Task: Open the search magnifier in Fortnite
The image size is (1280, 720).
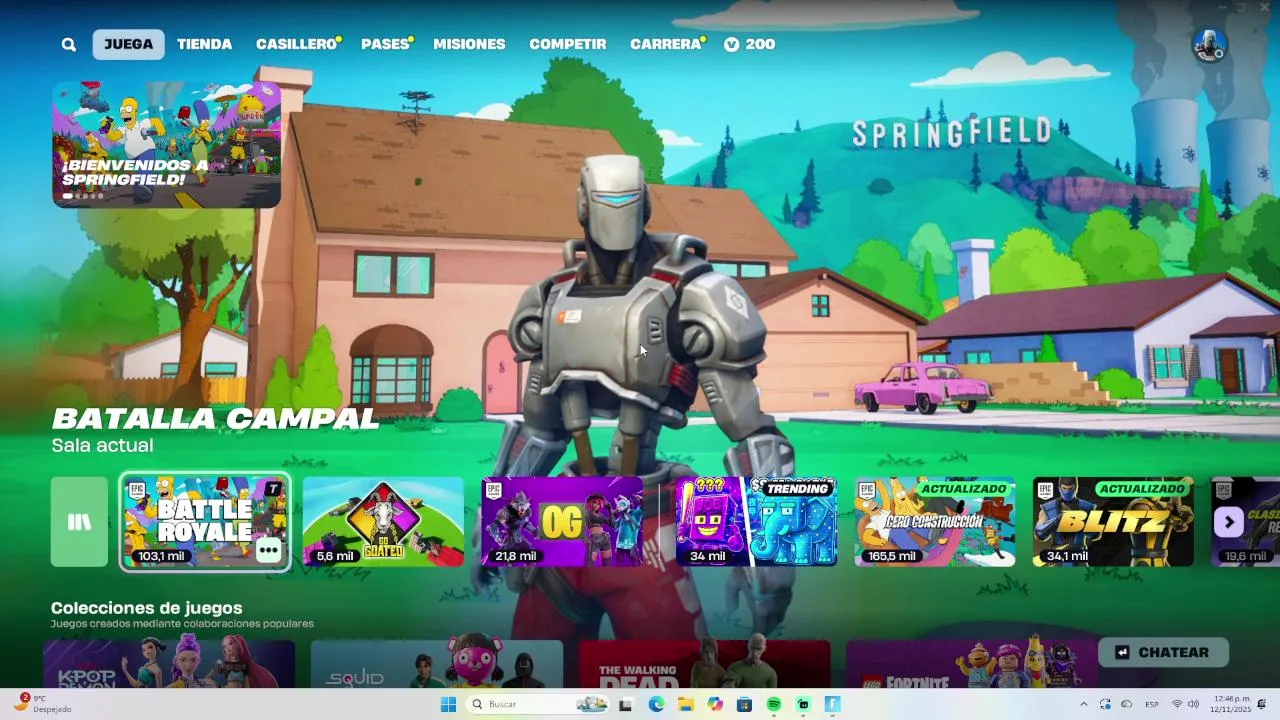Action: click(68, 44)
